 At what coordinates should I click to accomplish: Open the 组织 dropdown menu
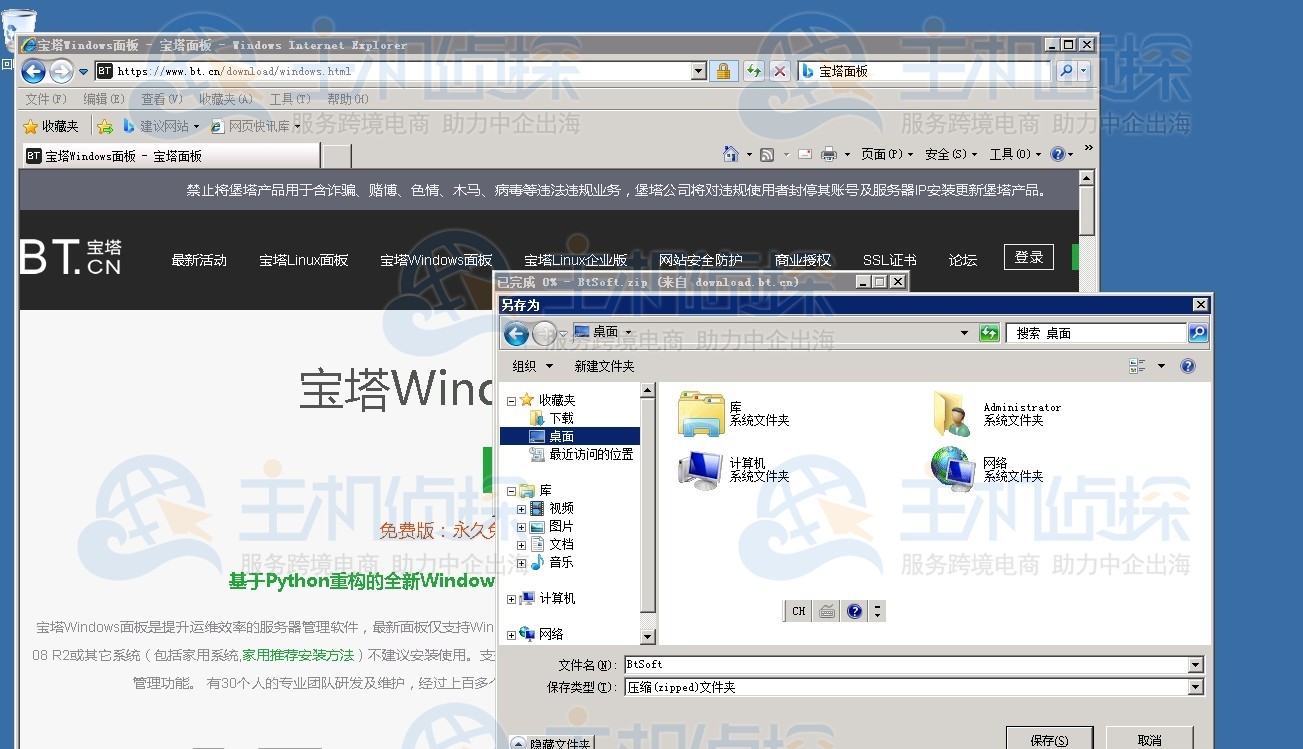(532, 366)
